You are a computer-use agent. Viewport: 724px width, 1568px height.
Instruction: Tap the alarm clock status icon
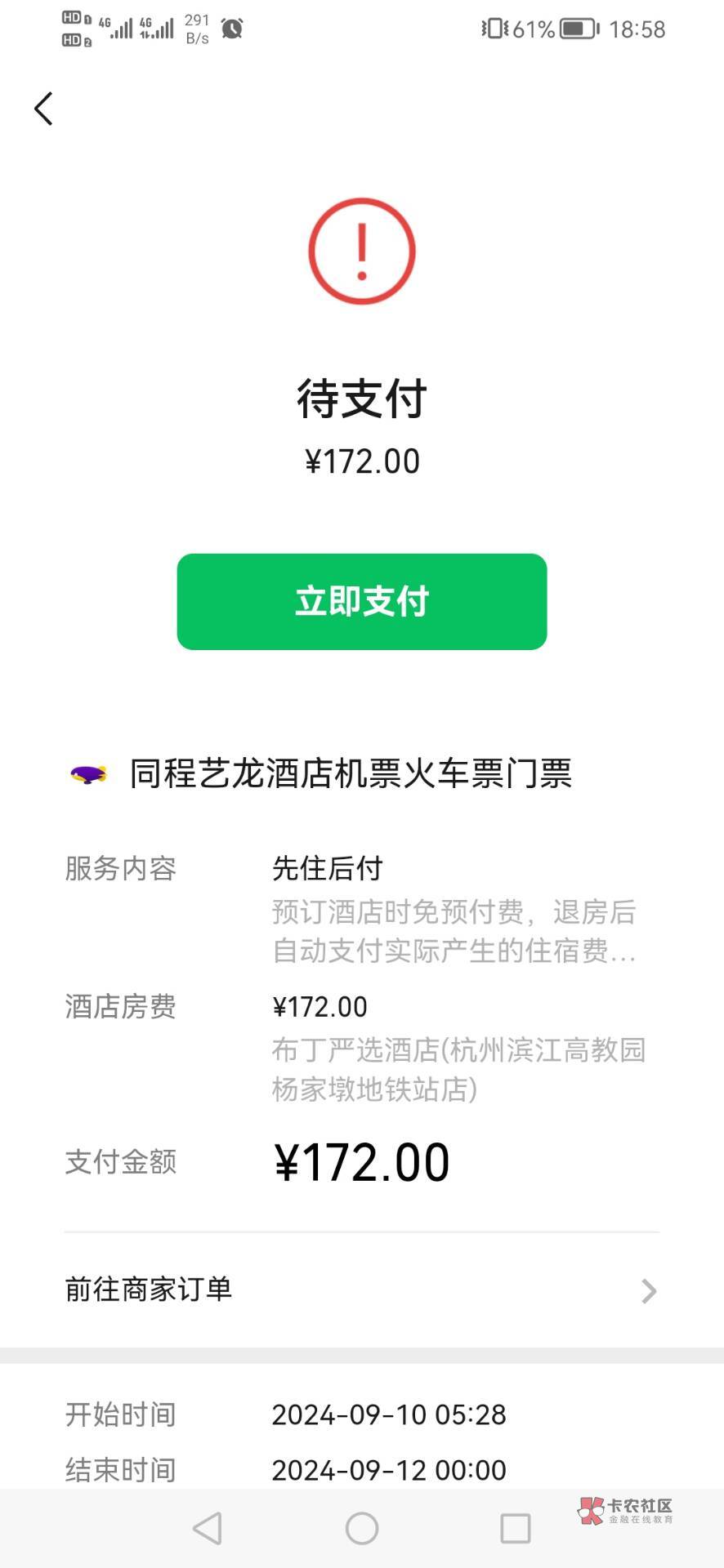point(232,29)
